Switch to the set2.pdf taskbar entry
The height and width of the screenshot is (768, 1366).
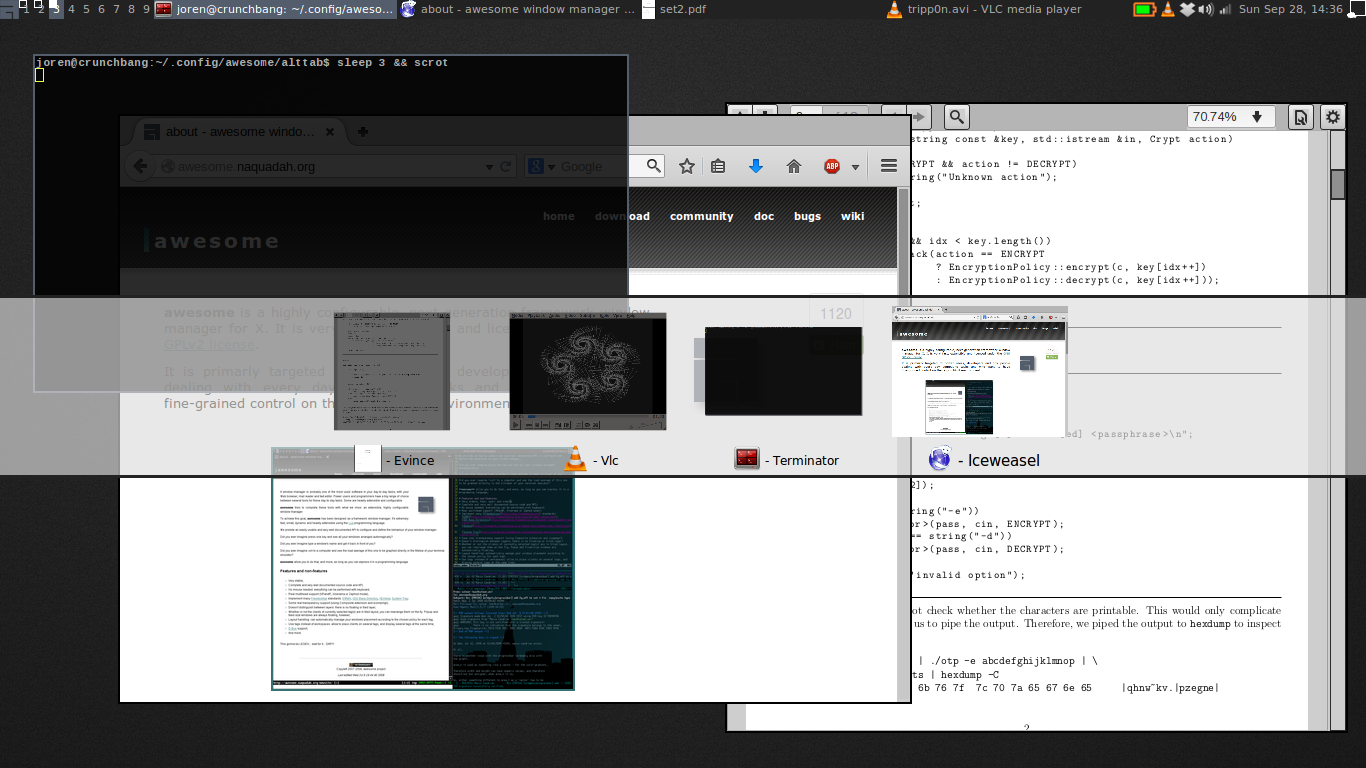coord(760,9)
